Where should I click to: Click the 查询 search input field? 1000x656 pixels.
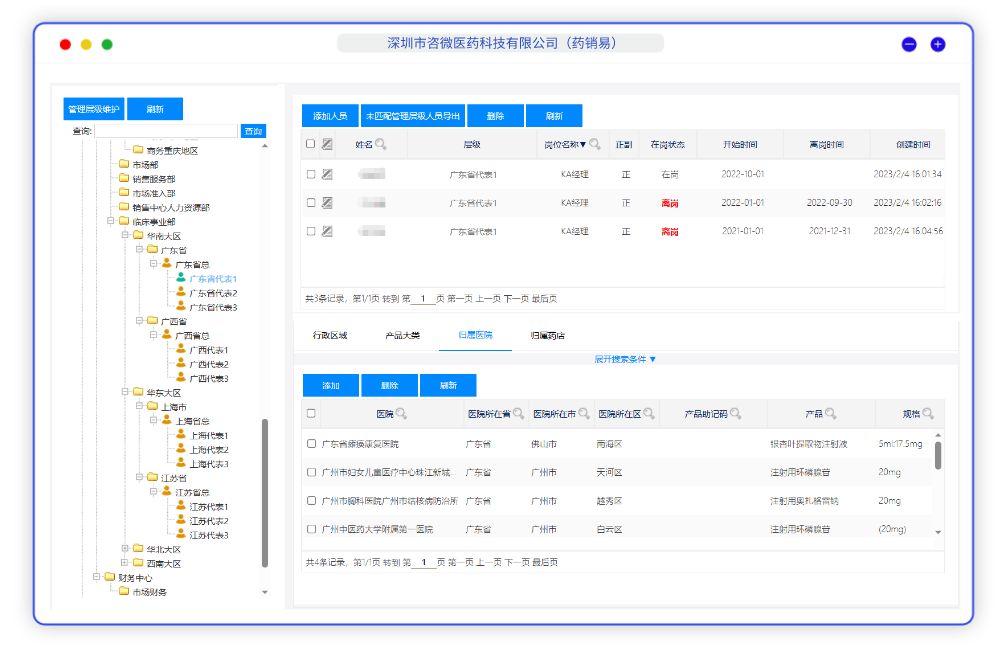166,131
